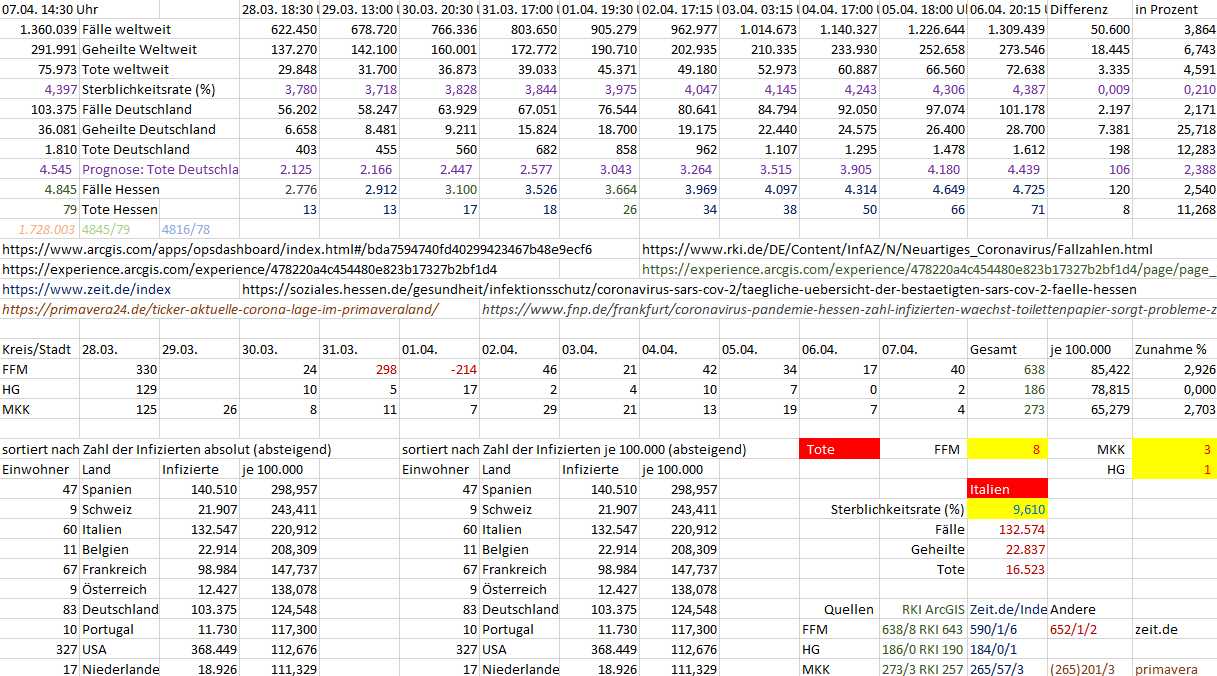
Task: Select 'Schweiz' in the right table
Action: (520, 509)
